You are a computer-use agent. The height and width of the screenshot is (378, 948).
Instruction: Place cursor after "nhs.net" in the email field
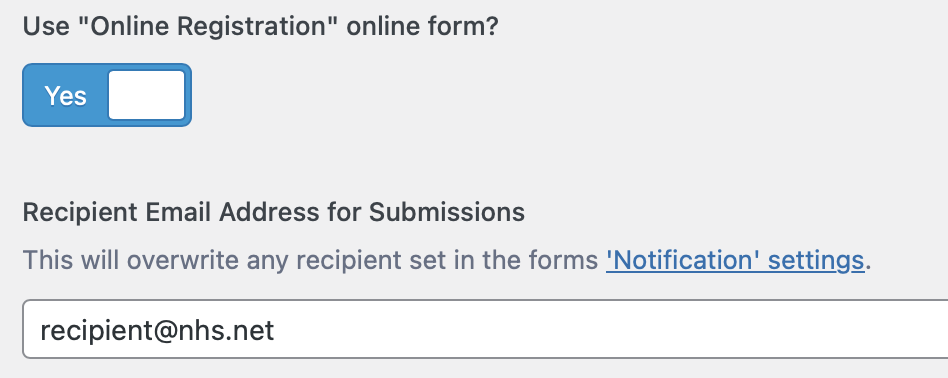(276, 330)
